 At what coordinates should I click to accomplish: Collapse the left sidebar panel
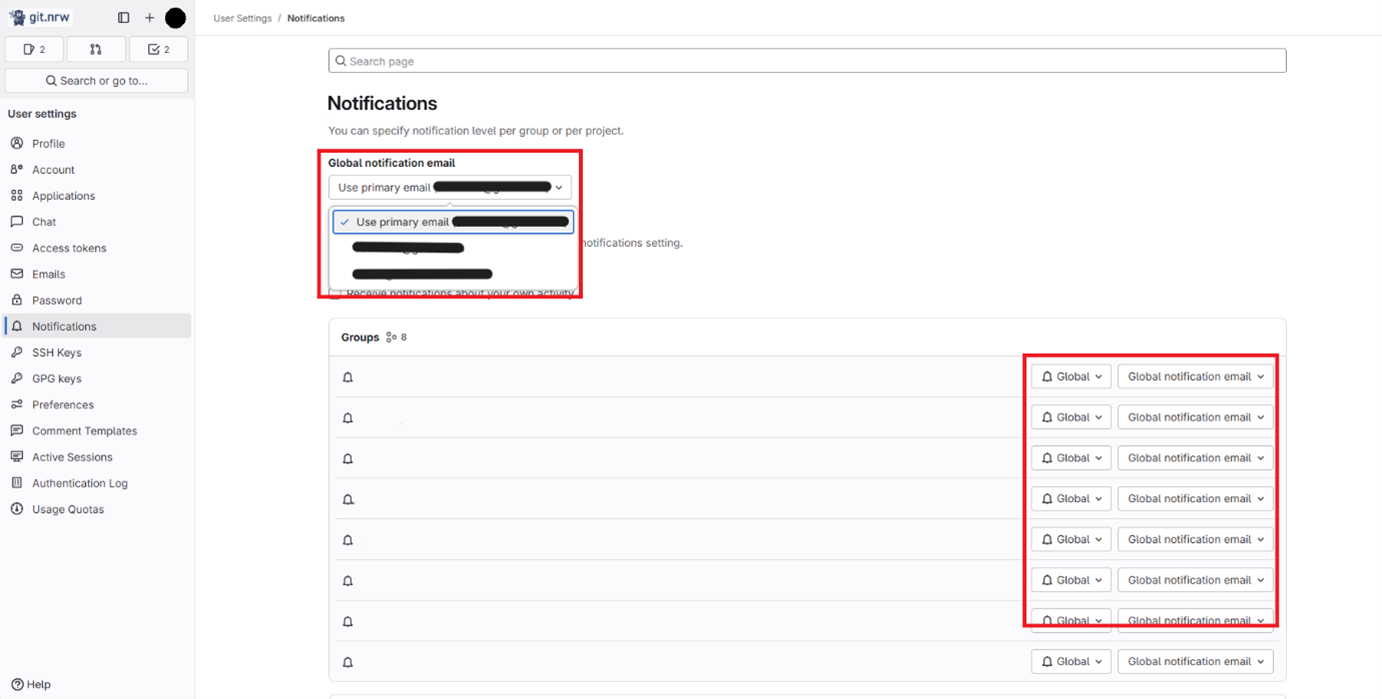123,17
